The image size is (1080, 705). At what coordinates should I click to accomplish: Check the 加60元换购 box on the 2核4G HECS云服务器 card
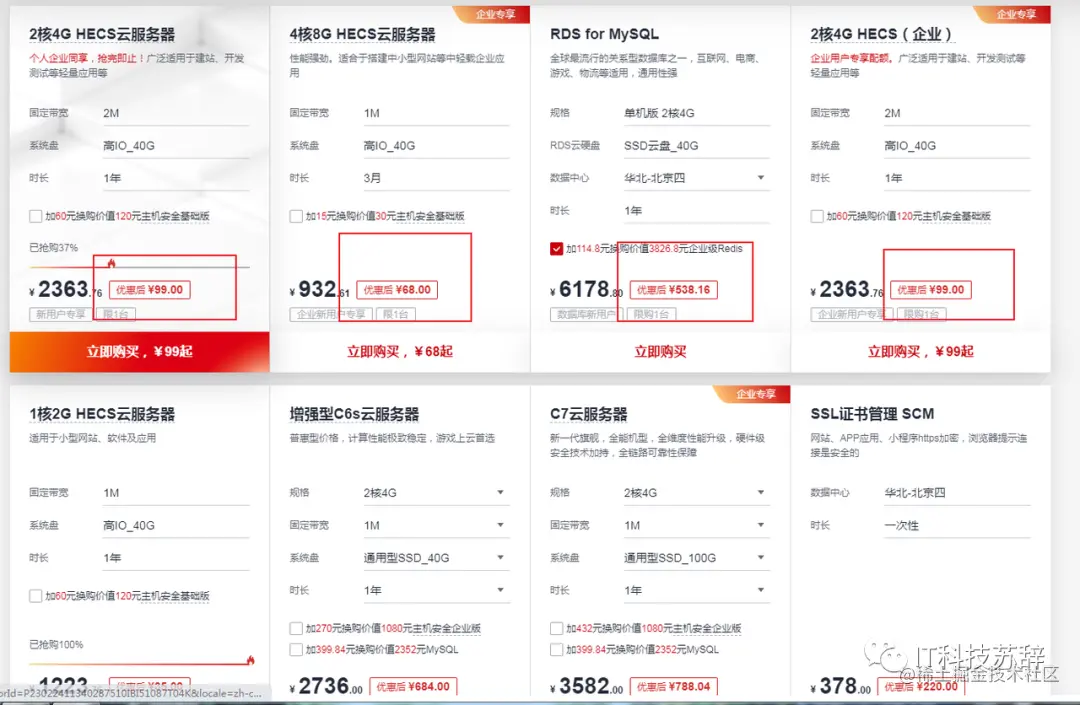[36, 216]
